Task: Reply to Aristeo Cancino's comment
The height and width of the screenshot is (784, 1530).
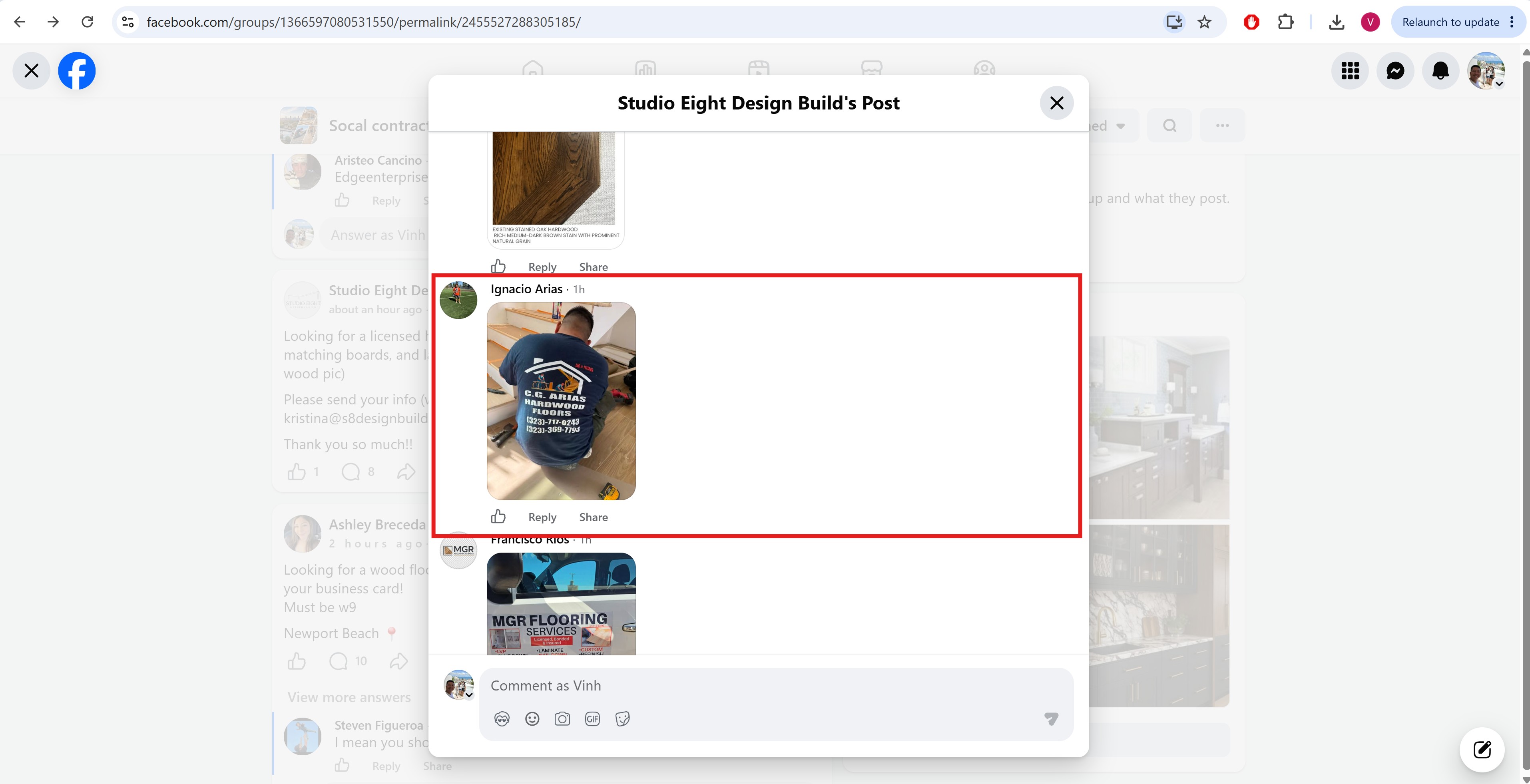Action: click(386, 201)
